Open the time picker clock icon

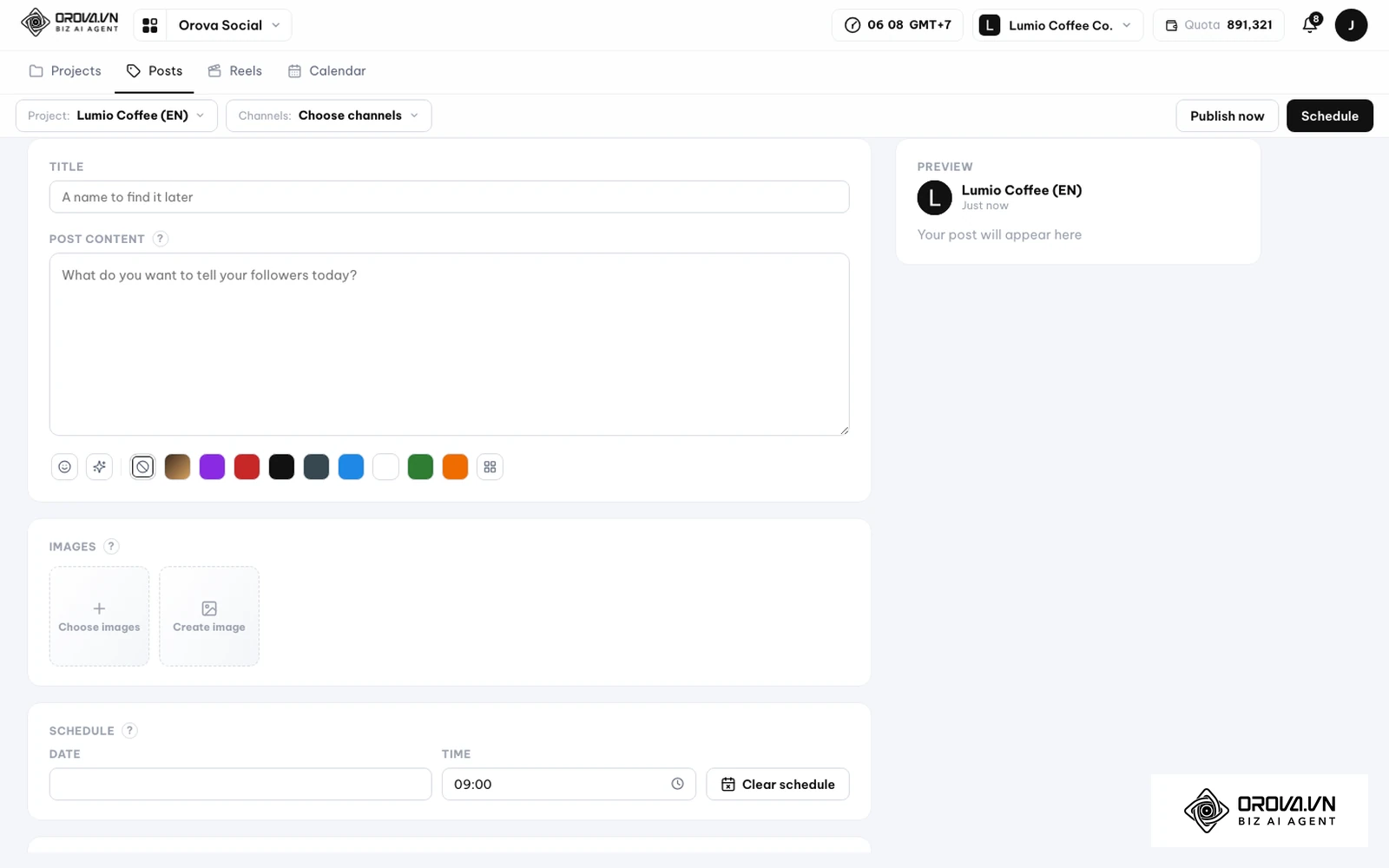[677, 784]
